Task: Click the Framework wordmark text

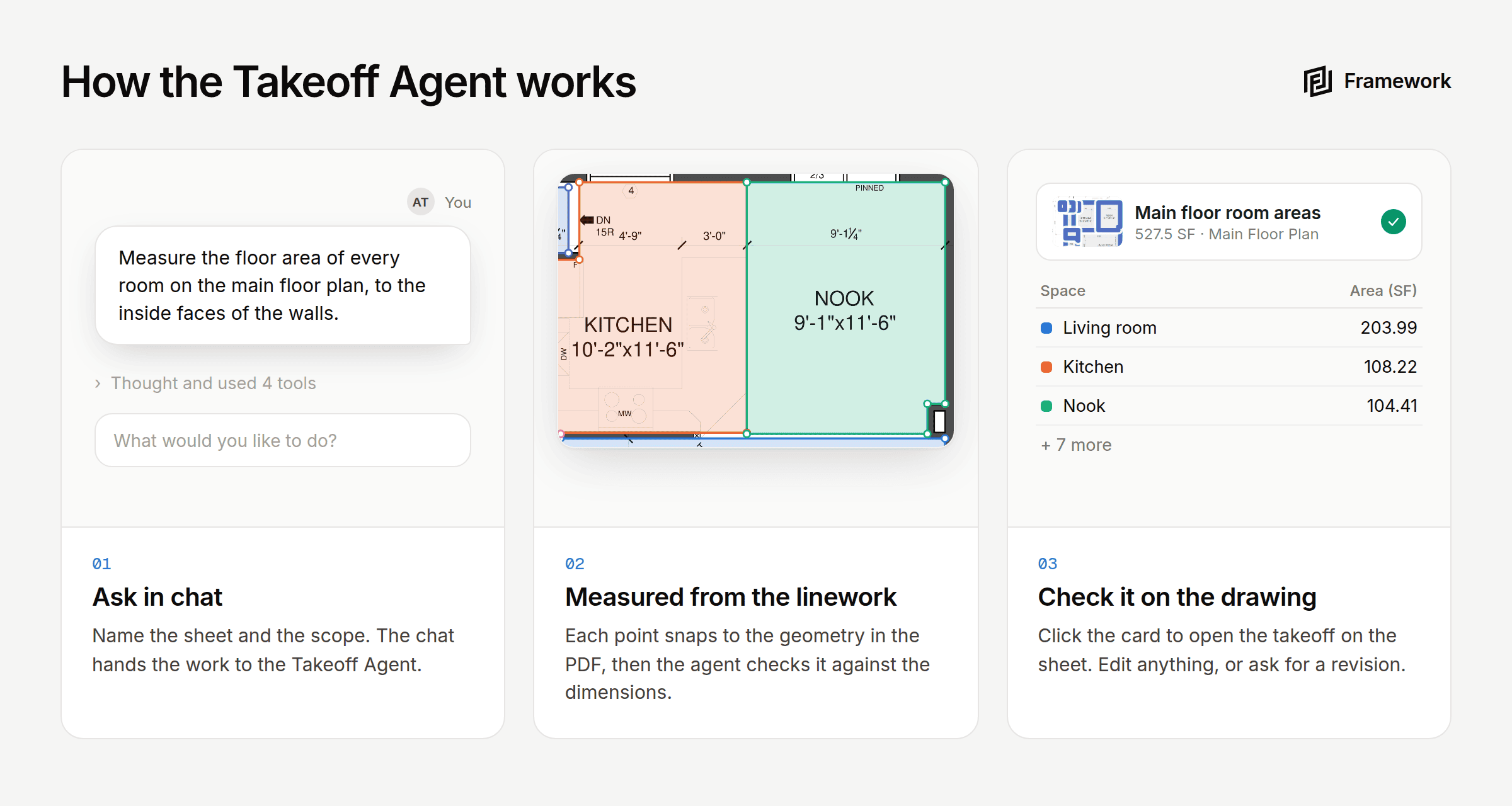Action: click(x=1397, y=81)
